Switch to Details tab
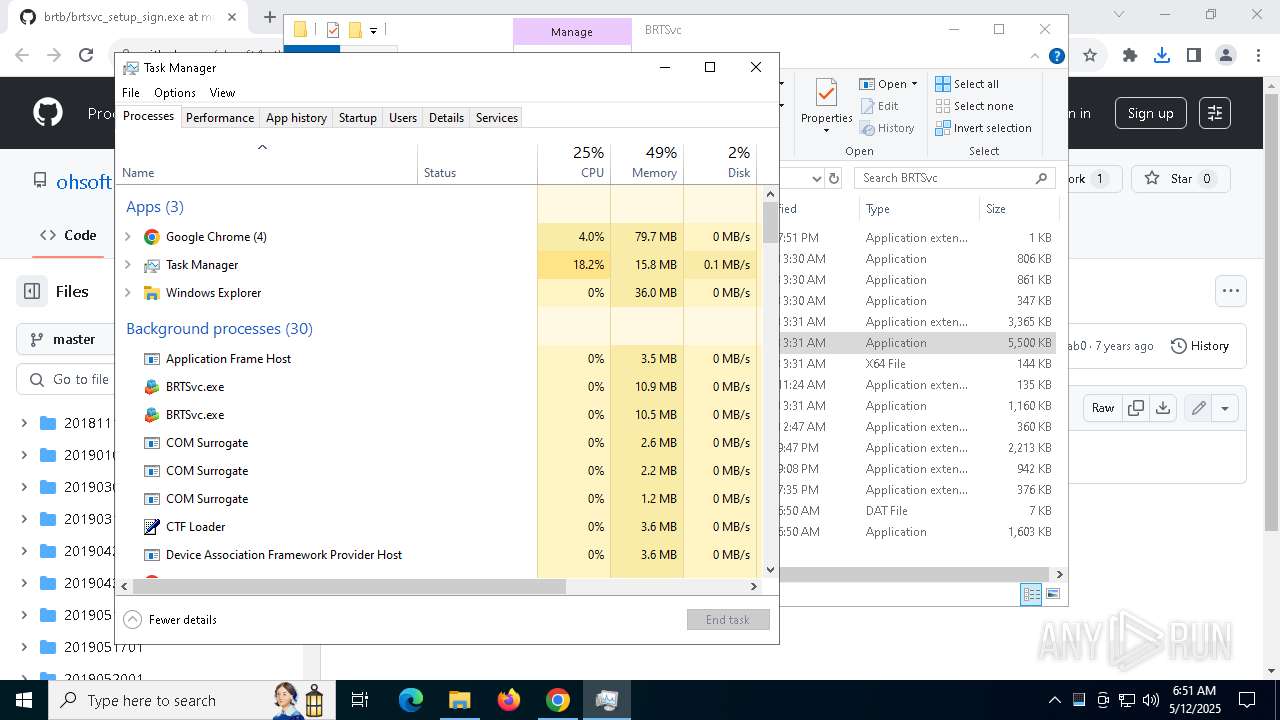This screenshot has width=1280, height=720. 446,118
